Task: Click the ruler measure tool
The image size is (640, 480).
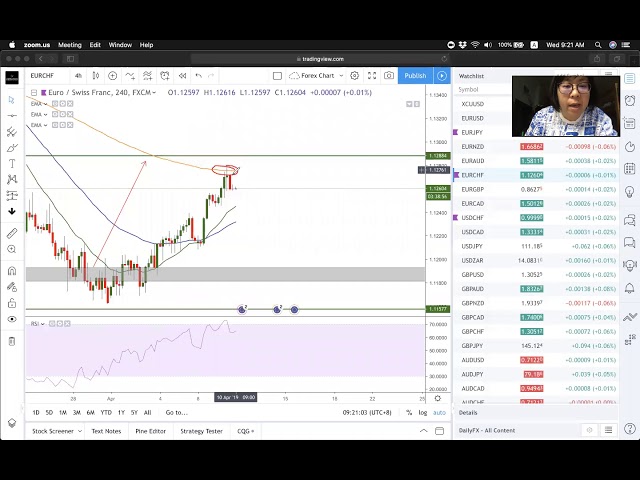Action: [12, 233]
